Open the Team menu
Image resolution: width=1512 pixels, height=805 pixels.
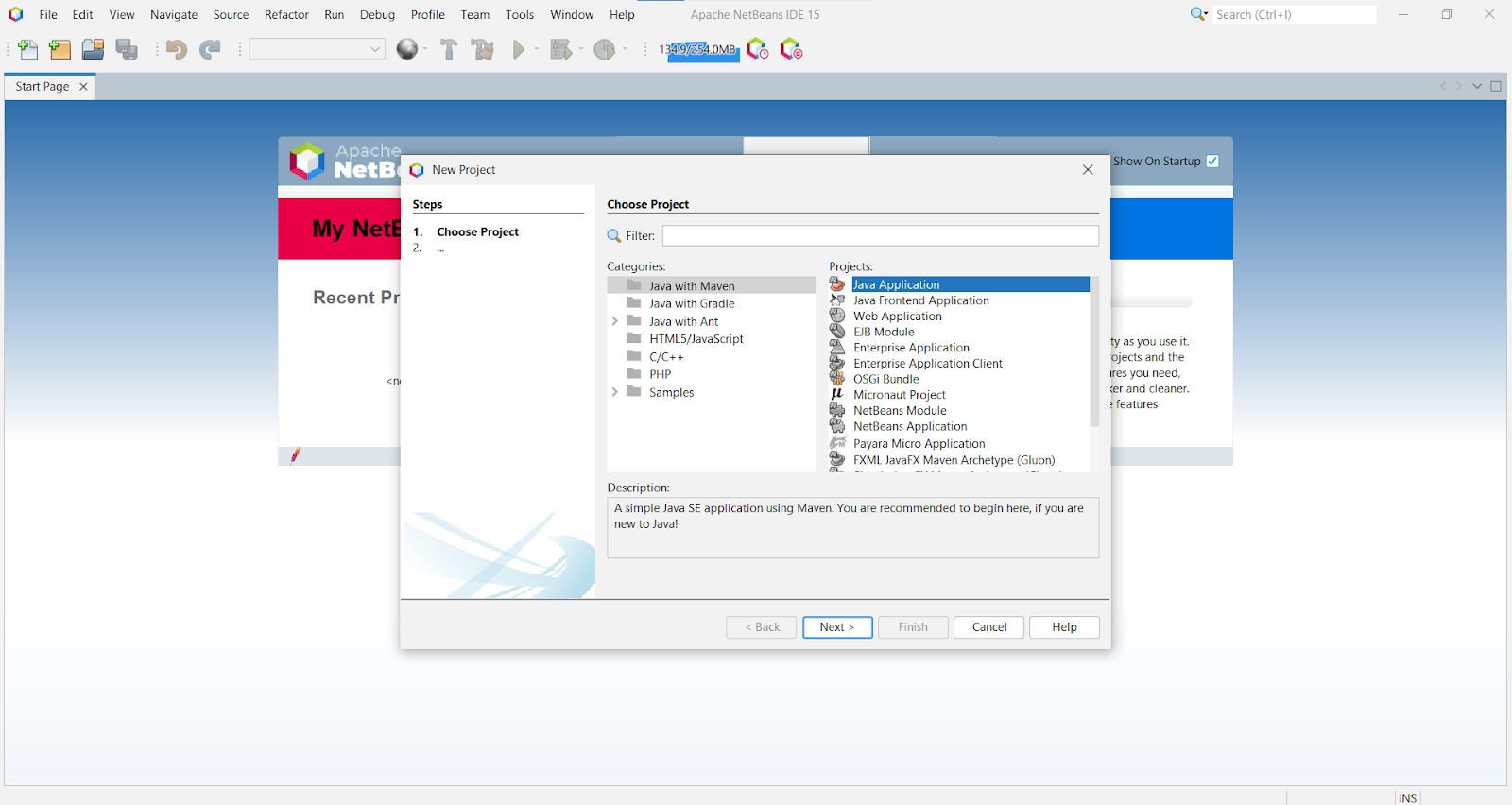(x=475, y=14)
